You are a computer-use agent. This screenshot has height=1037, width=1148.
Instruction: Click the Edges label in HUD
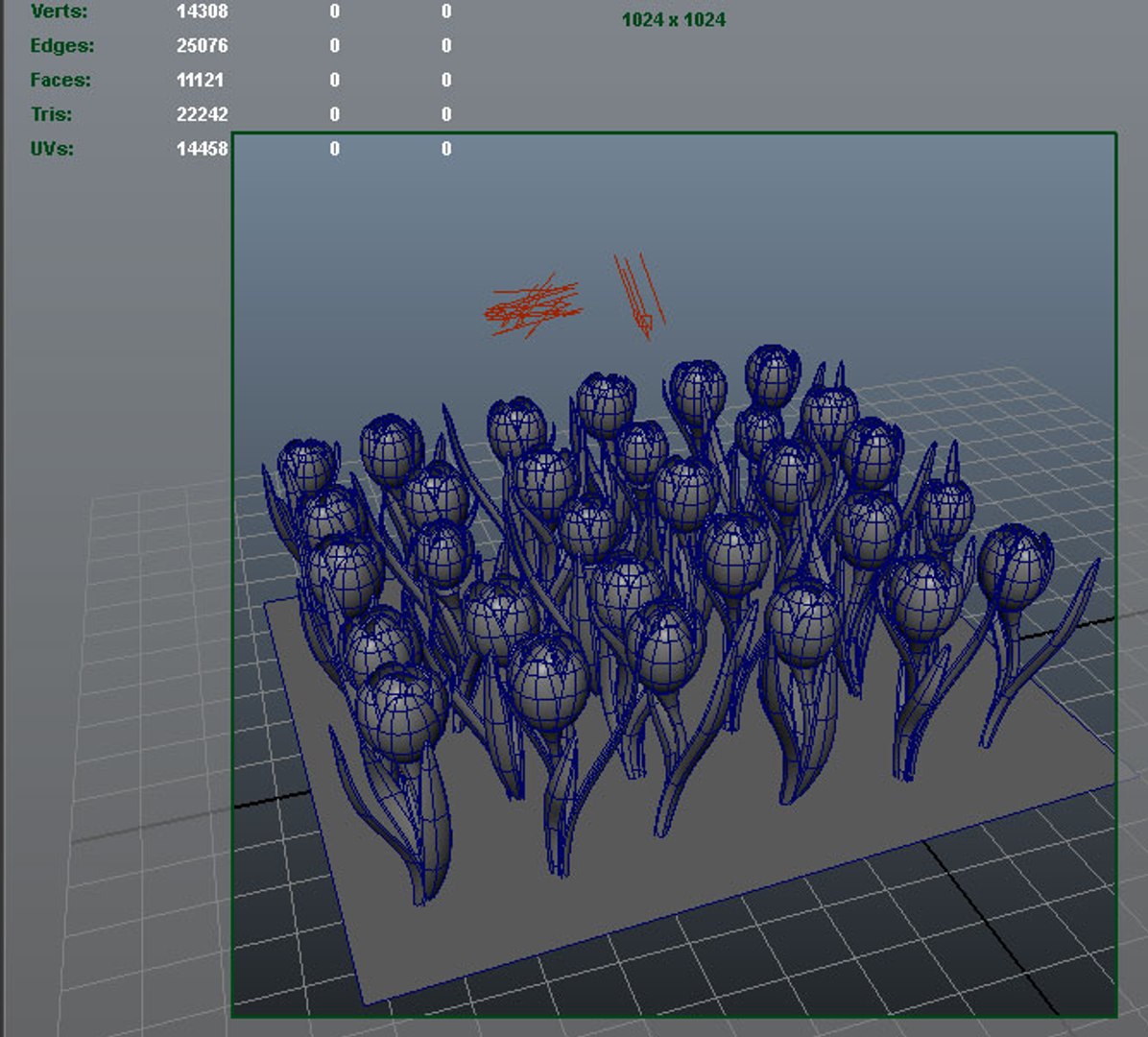click(62, 45)
